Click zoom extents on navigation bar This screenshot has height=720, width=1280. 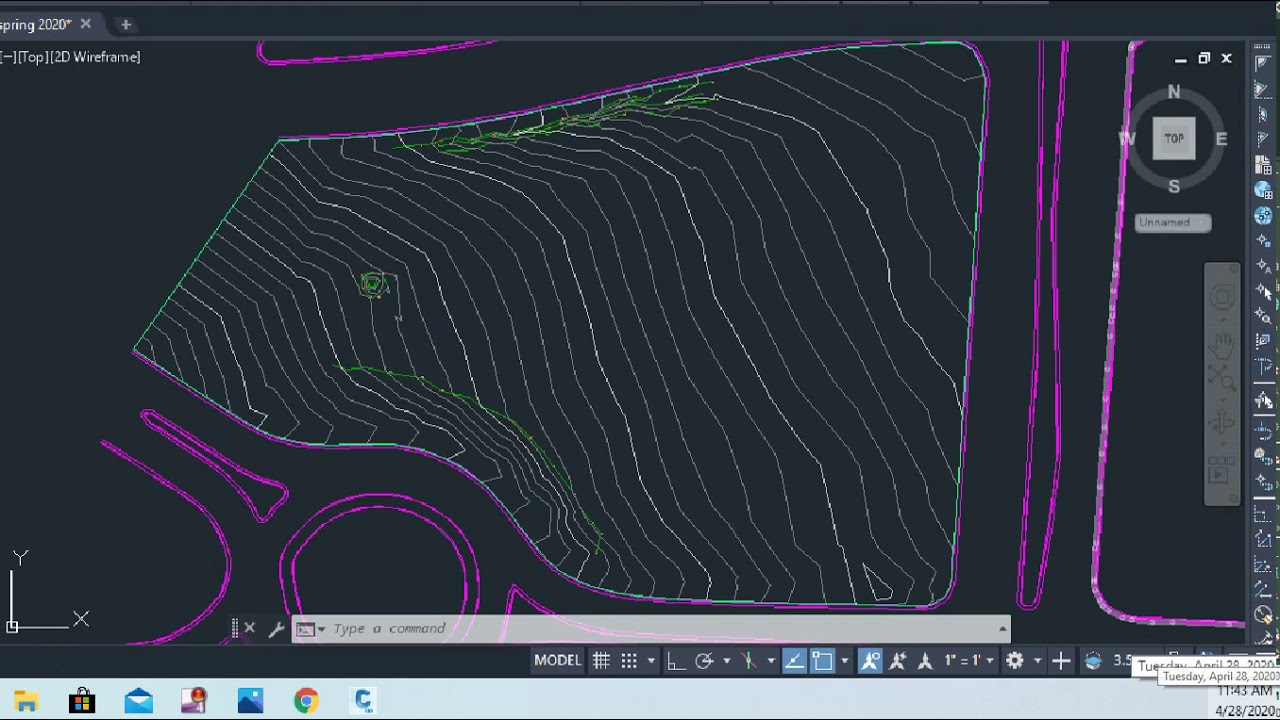1222,378
